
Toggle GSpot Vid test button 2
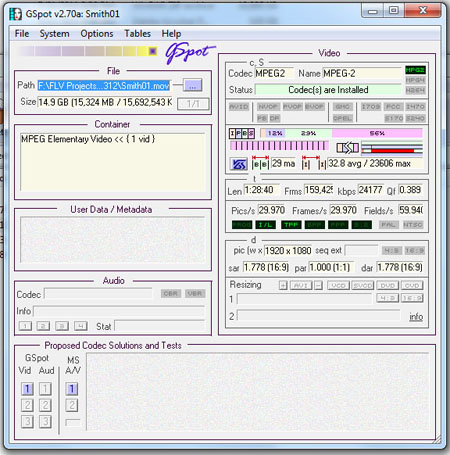pyautogui.click(x=27, y=405)
